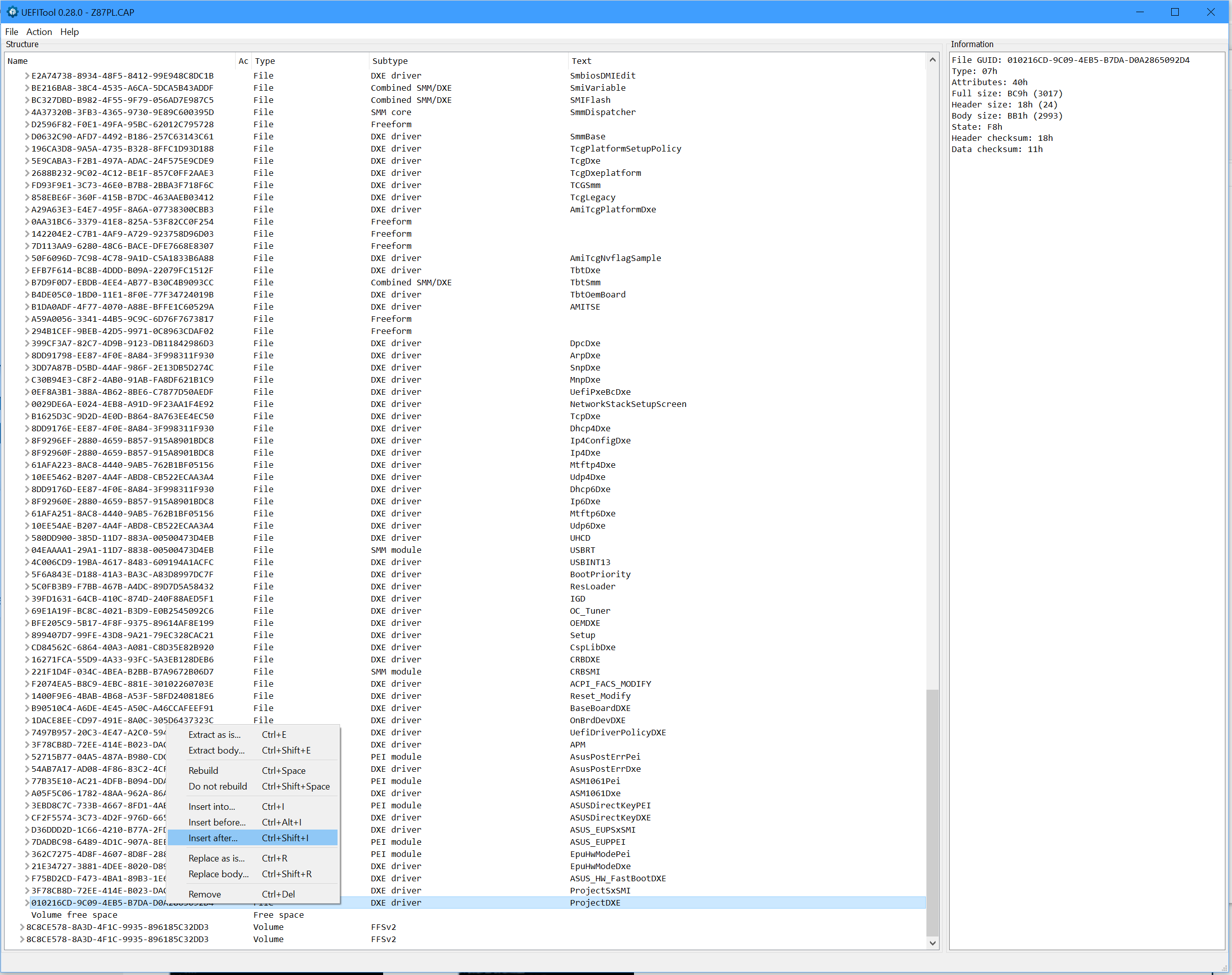Select the ACPI_FACS_MODIFY driver row
The width and height of the screenshot is (1232, 975).
(x=465, y=684)
